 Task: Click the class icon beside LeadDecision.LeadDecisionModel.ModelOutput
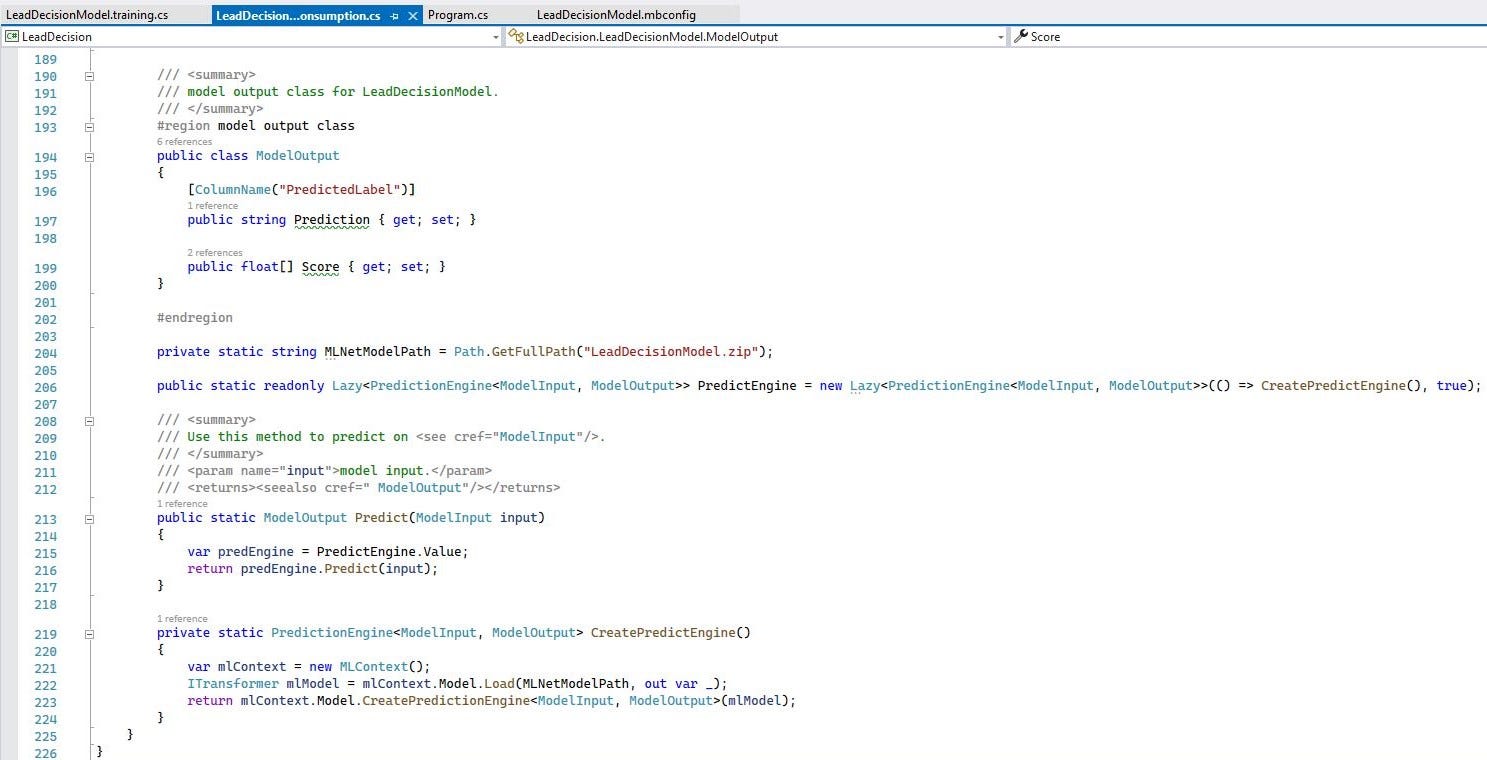[x=515, y=37]
